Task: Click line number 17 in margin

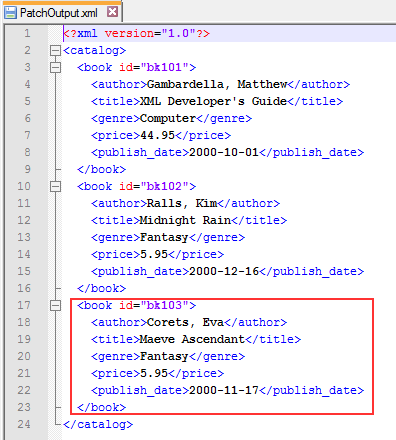Action: pos(24,305)
